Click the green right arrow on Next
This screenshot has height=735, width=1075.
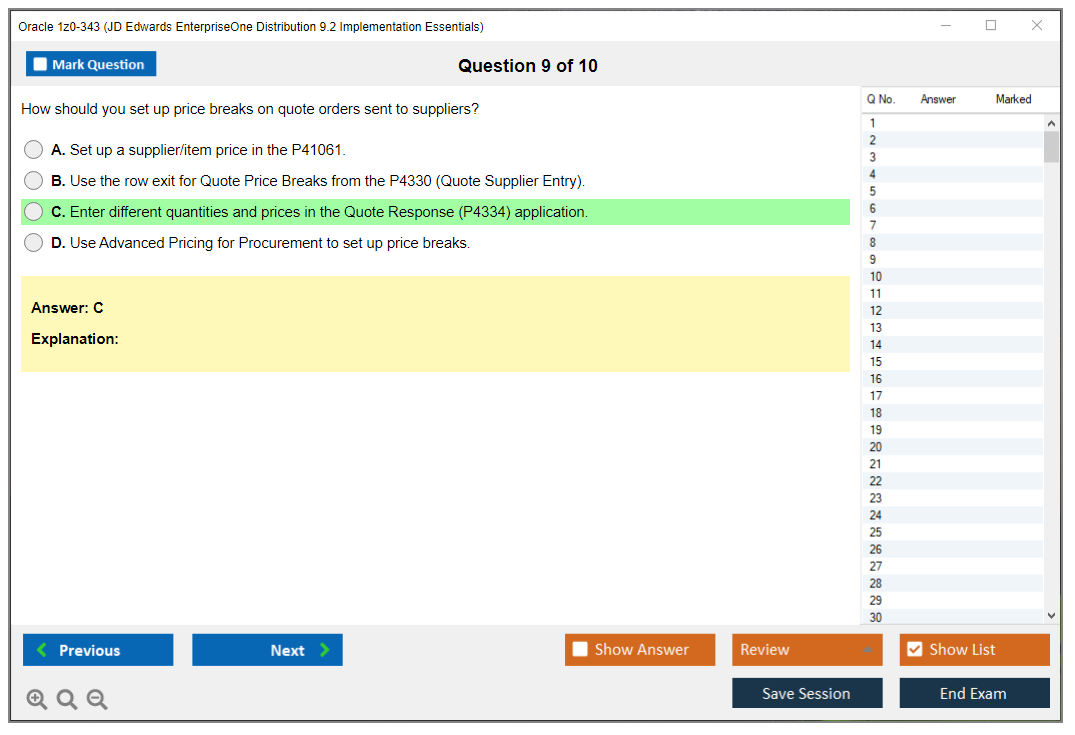pos(324,650)
